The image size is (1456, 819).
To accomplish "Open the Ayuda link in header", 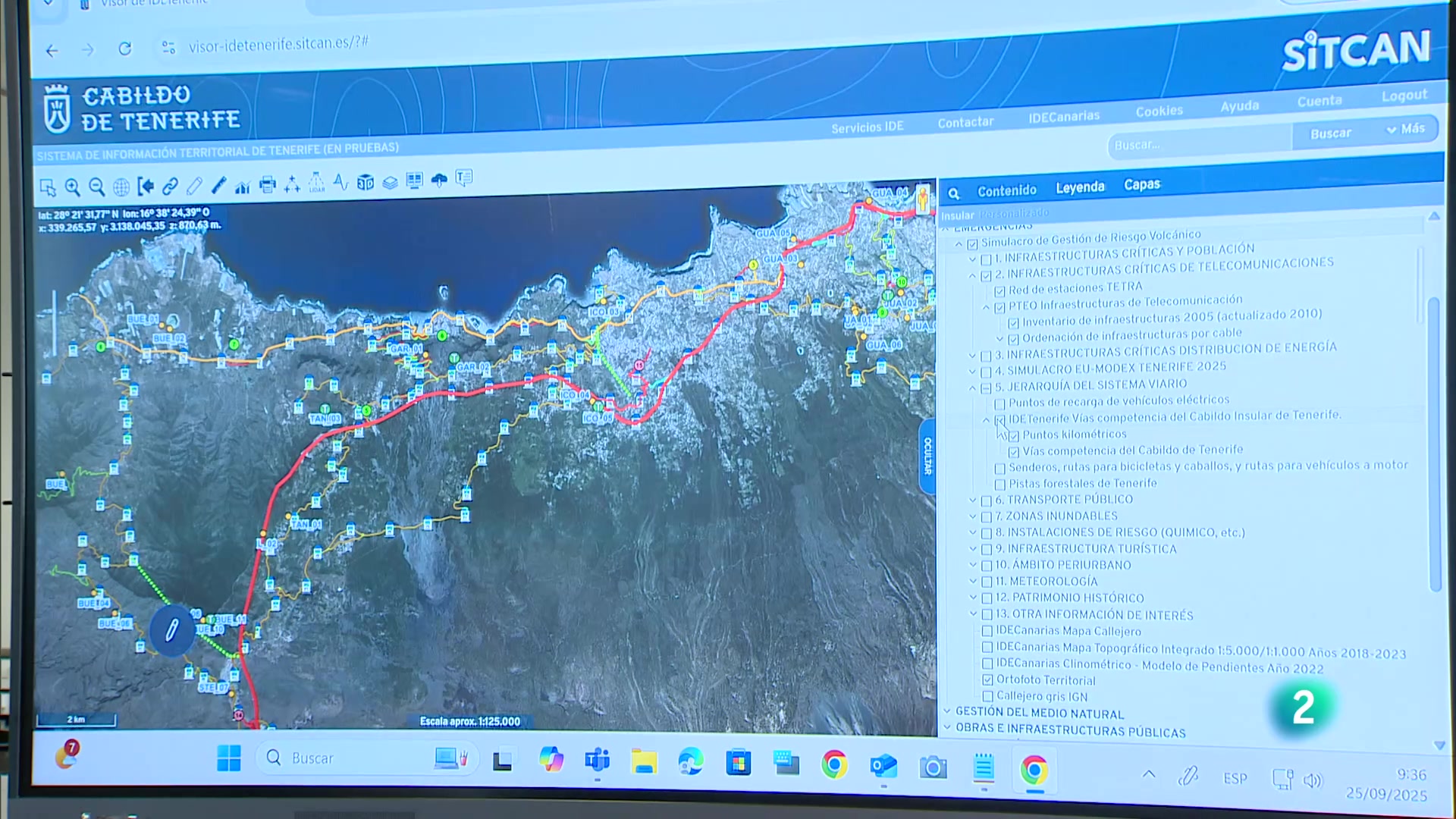I will [1239, 106].
